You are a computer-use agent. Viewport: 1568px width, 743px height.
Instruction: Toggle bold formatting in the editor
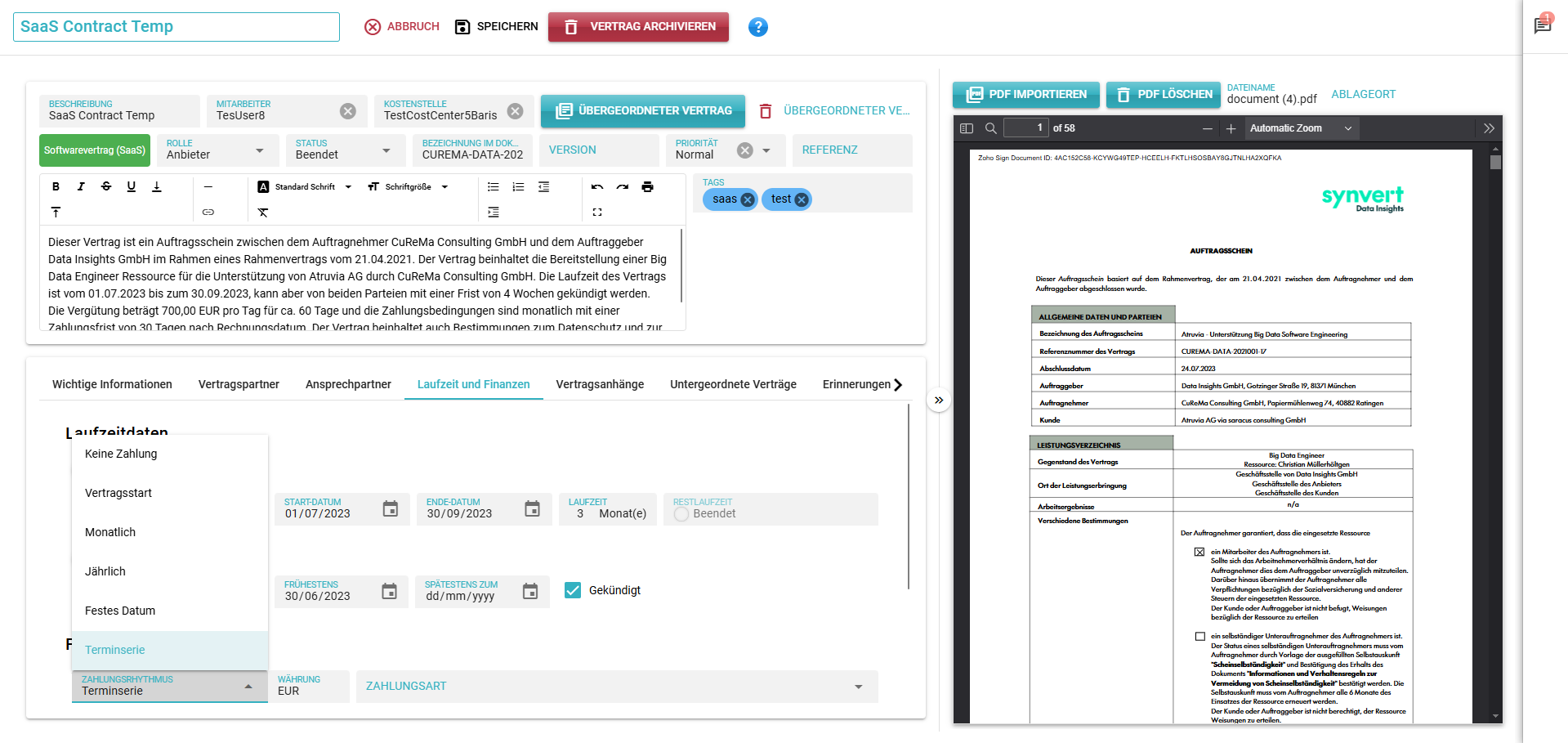tap(56, 187)
